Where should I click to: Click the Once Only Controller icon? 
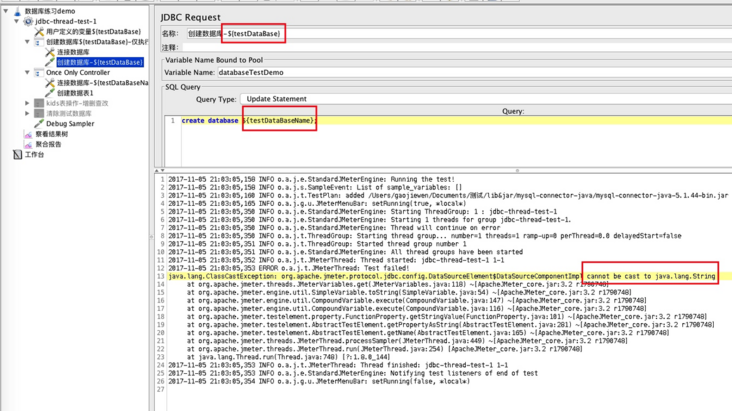click(x=39, y=73)
